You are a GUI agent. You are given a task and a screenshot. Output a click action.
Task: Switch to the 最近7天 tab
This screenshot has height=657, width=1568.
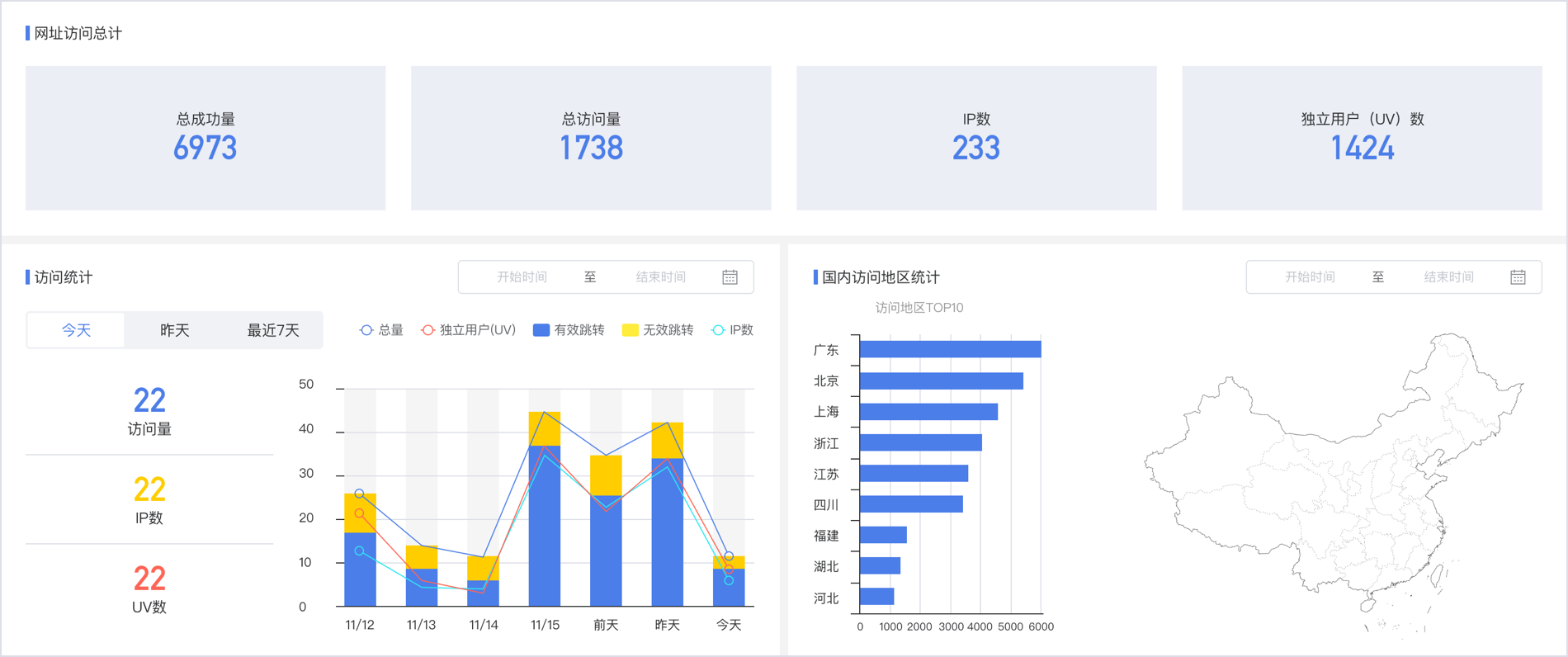click(x=273, y=330)
